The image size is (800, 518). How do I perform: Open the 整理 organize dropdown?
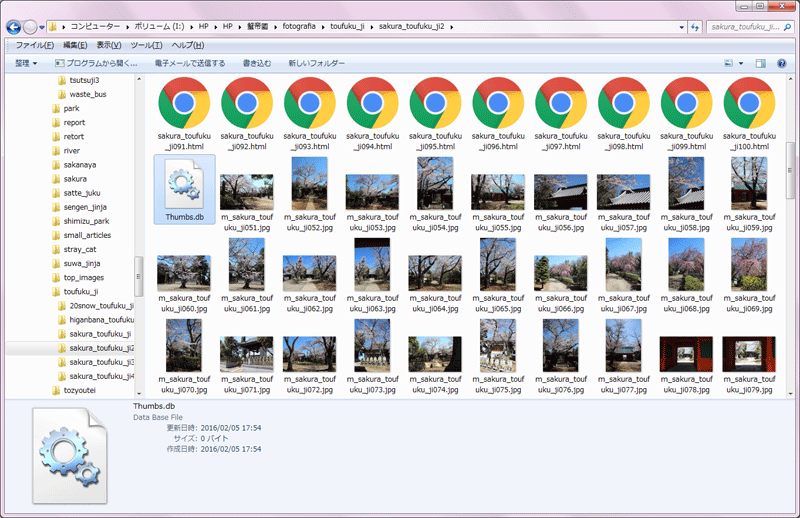coord(26,63)
